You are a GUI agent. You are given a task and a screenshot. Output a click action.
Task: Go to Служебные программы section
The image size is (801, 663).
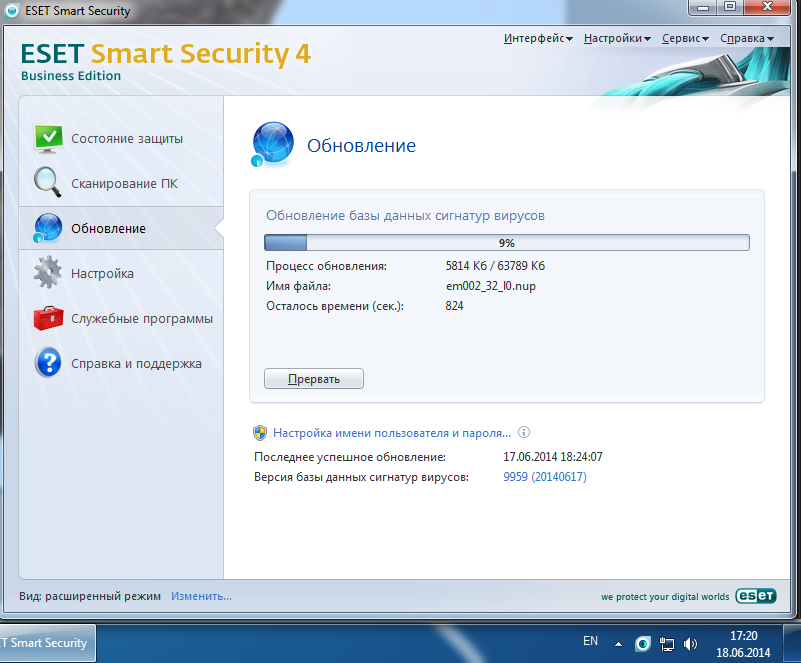tap(142, 319)
